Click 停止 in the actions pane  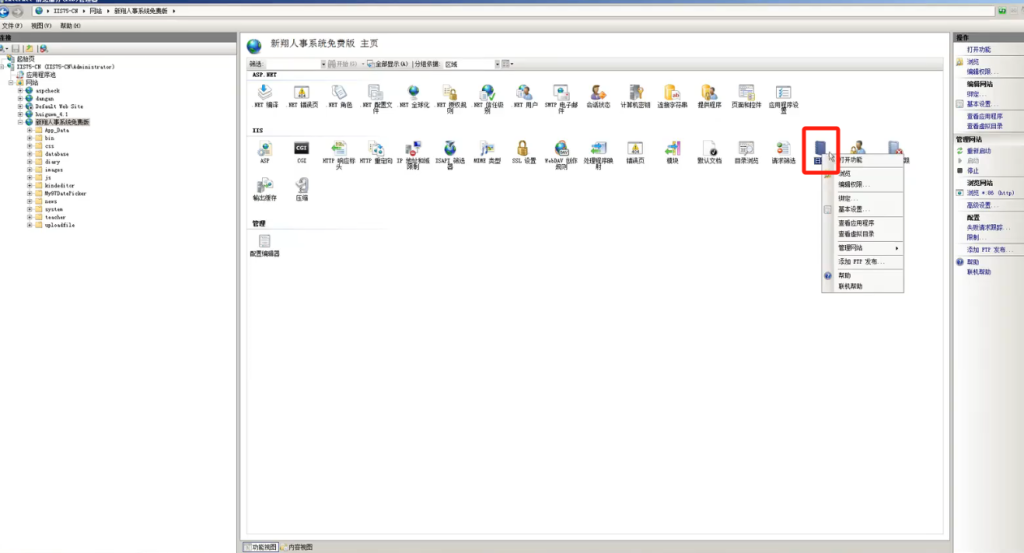tap(973, 170)
